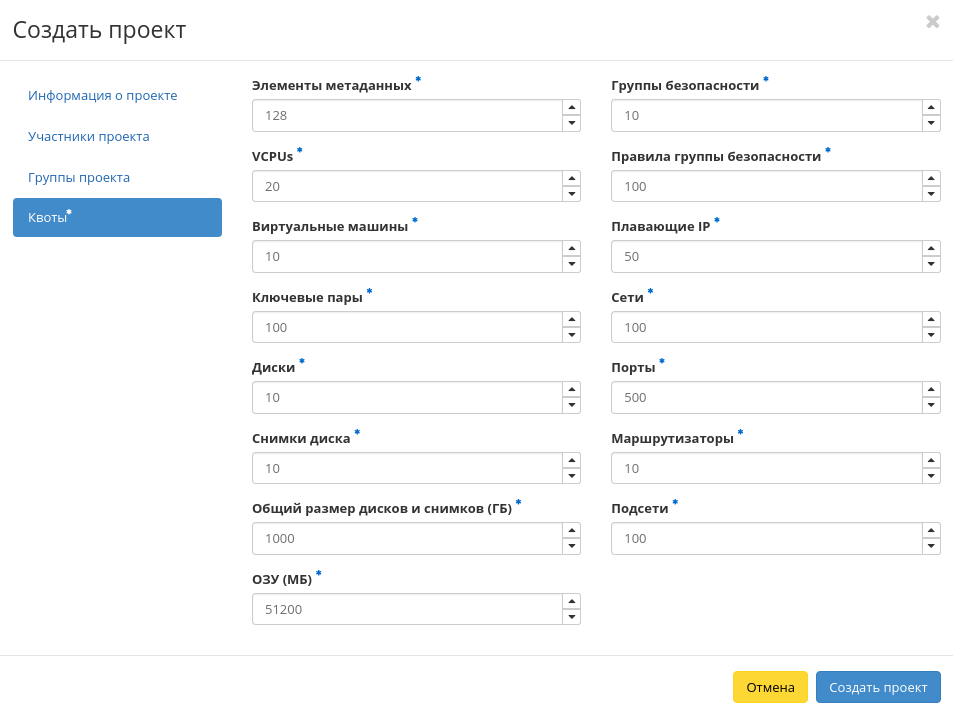This screenshot has height=715, width=953.
Task: Increase ОЗУ (МБ) using up arrow
Action: pos(571,601)
